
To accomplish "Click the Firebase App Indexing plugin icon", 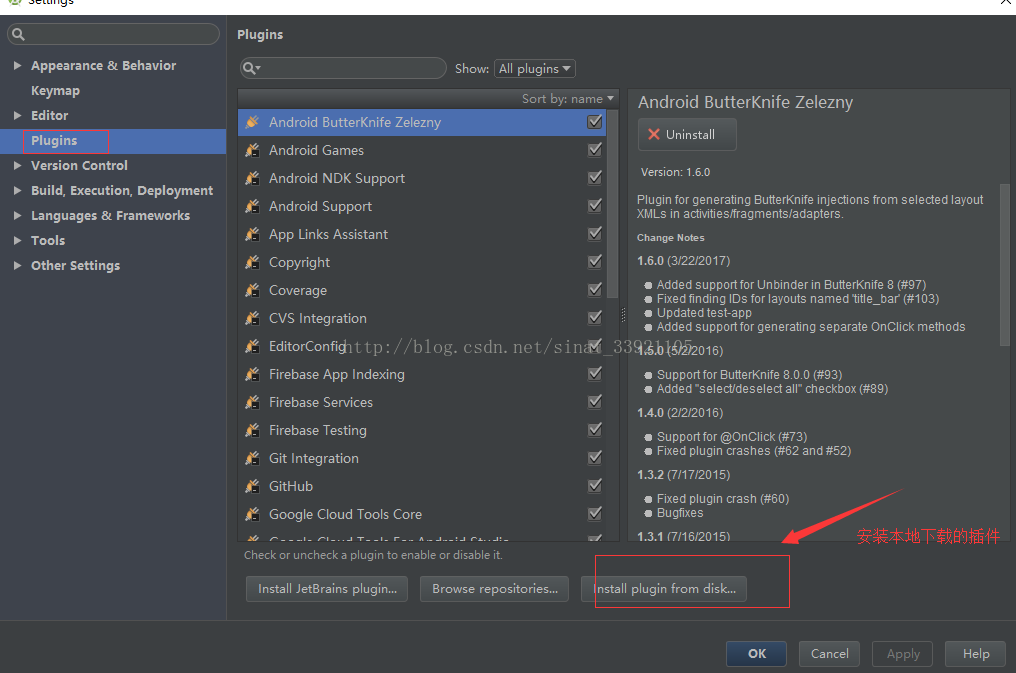I will 253,374.
